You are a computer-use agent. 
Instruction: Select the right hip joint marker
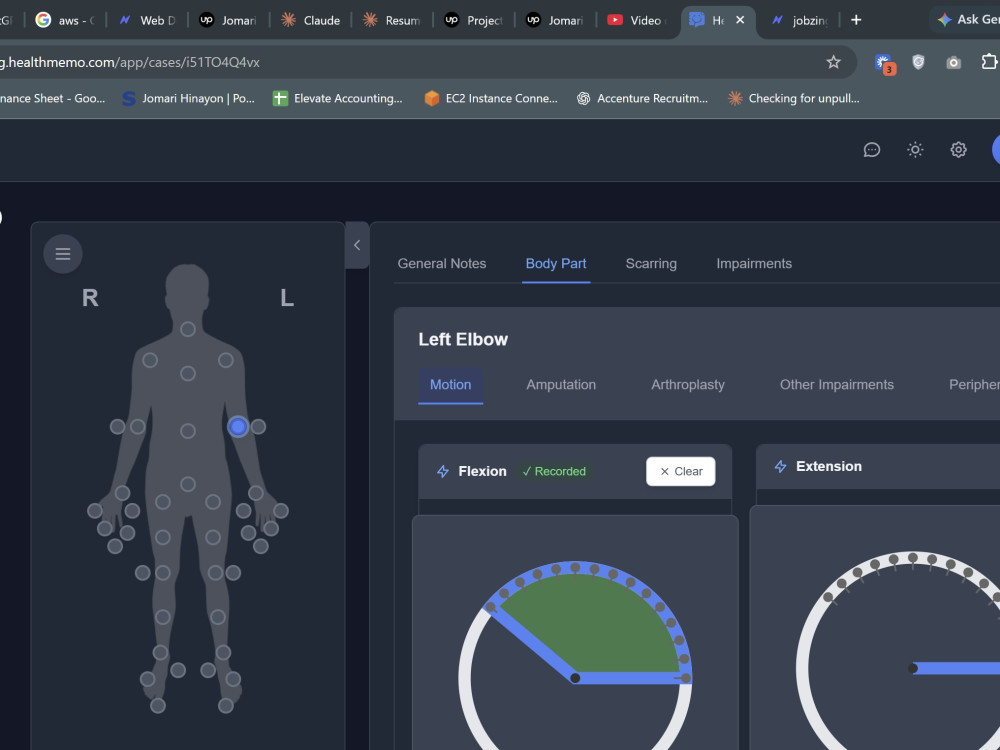163,502
